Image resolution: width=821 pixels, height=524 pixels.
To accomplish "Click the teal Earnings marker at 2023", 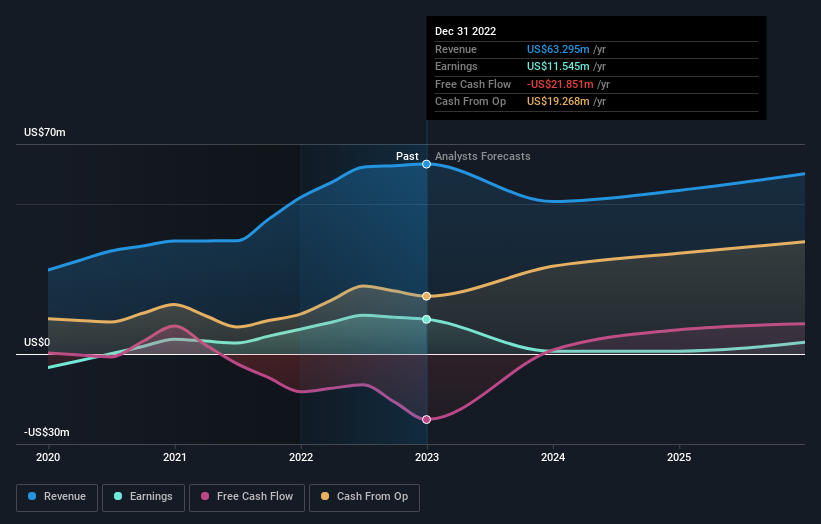I will (427, 319).
